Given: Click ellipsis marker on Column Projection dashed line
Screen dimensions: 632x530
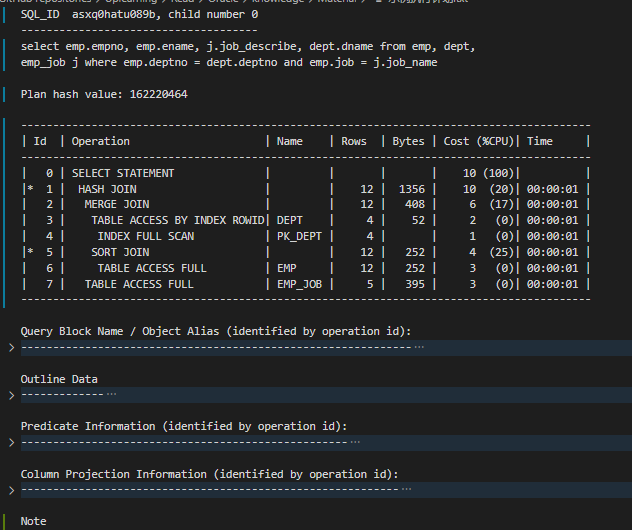Looking at the screenshot, I should click(405, 490).
